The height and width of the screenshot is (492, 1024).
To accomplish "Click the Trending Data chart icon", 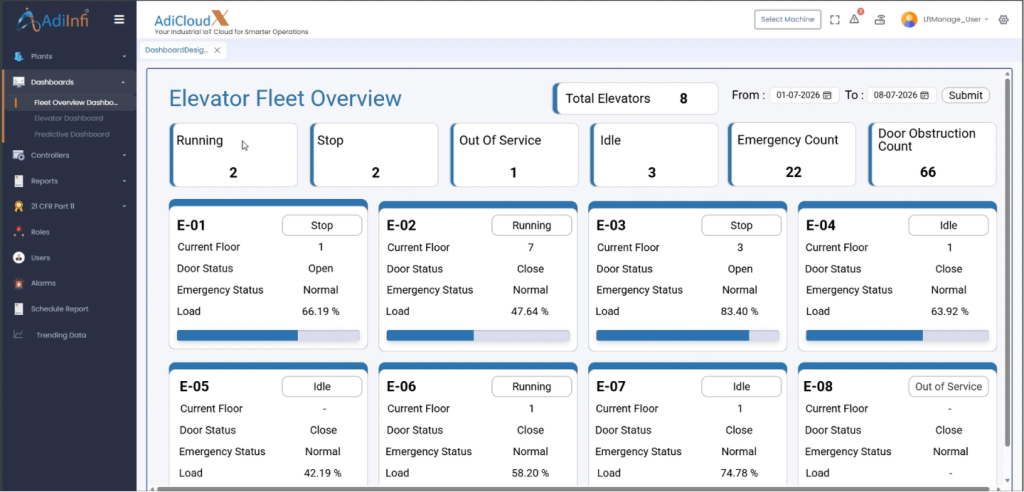I will (18, 335).
